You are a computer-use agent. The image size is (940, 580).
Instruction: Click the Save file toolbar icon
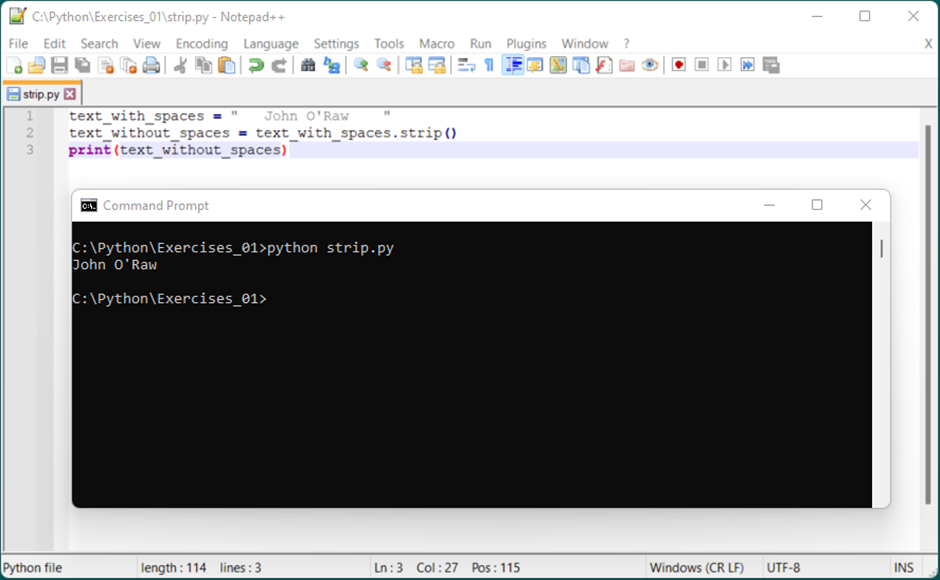pyautogui.click(x=59, y=65)
